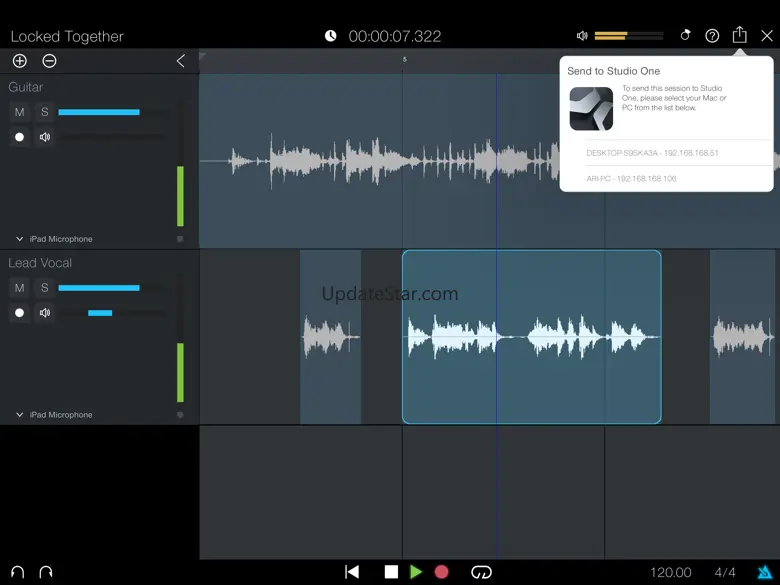The image size is (780, 585).
Task: Toggle the metronome icon
Action: coord(685,35)
